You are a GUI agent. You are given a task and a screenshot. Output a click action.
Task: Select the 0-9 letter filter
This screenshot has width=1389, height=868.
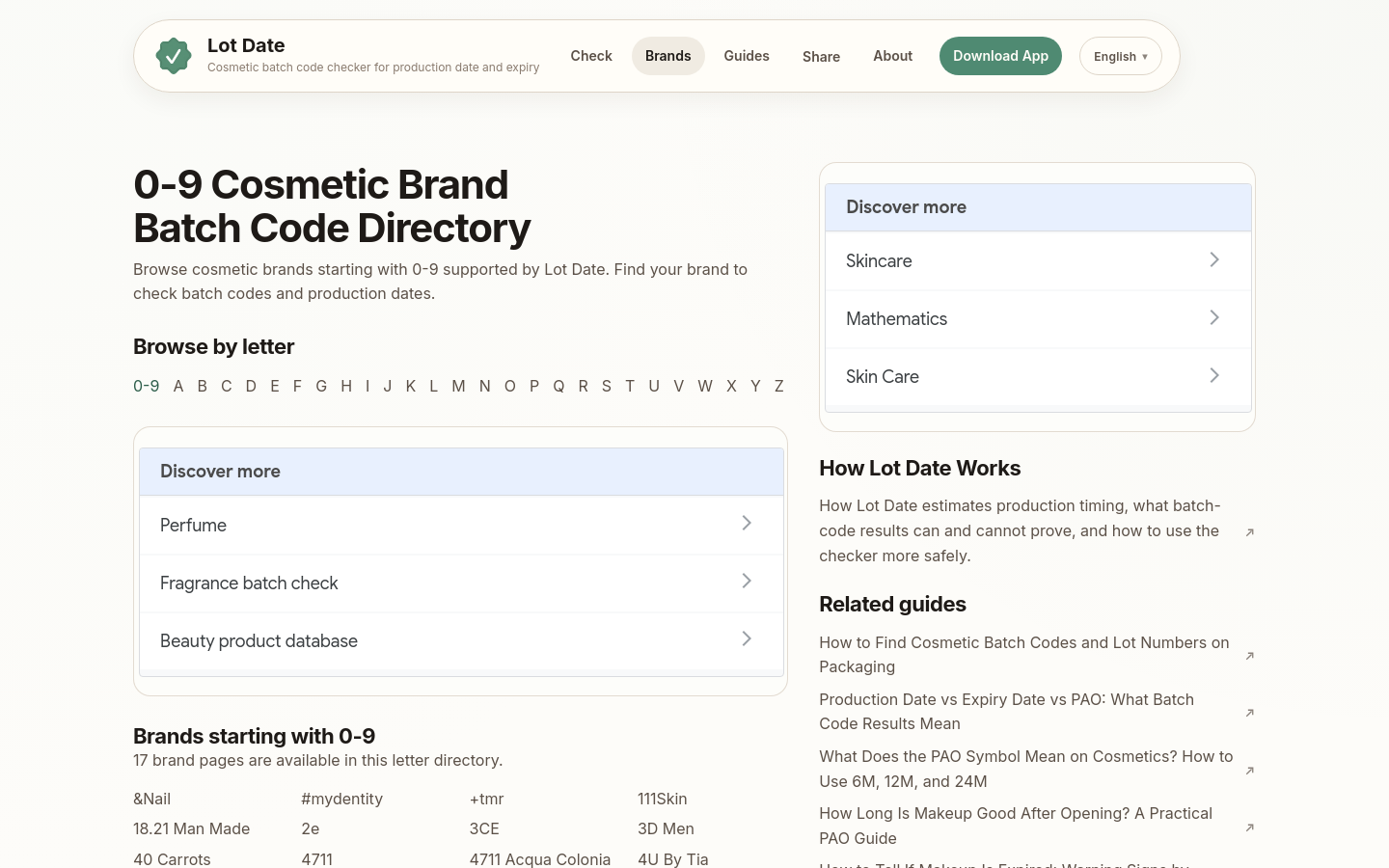pyautogui.click(x=147, y=386)
